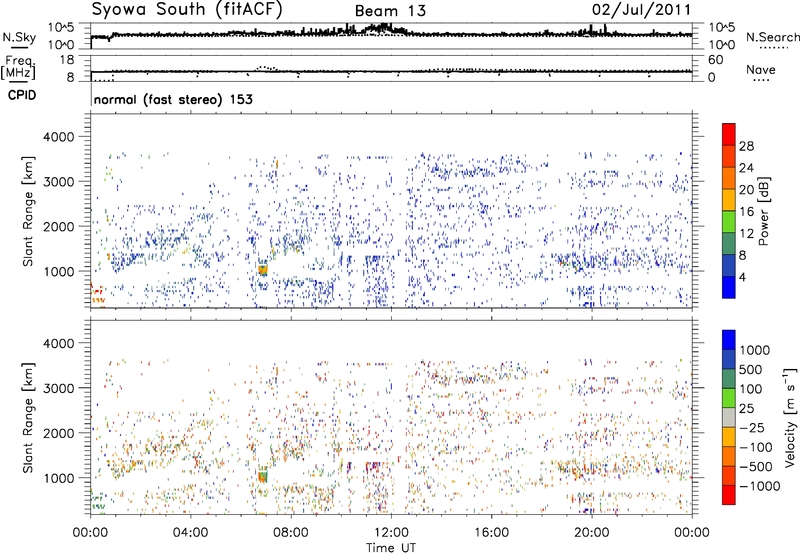Click the '-1000' velocity tick label
800x554 pixels.
tap(759, 486)
